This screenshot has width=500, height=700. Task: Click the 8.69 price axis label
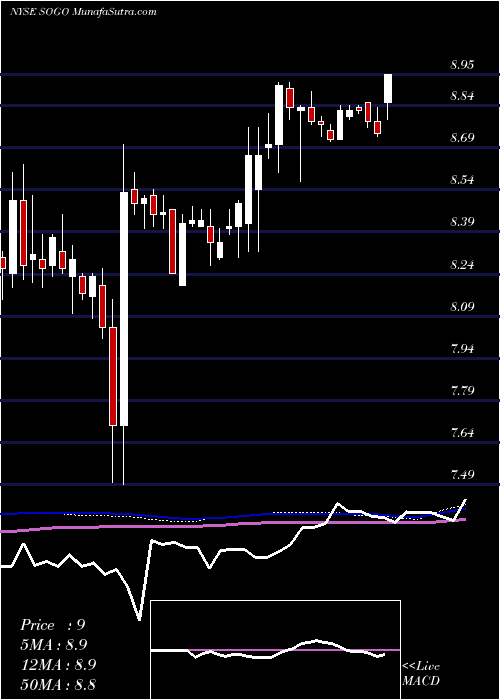coord(462,138)
